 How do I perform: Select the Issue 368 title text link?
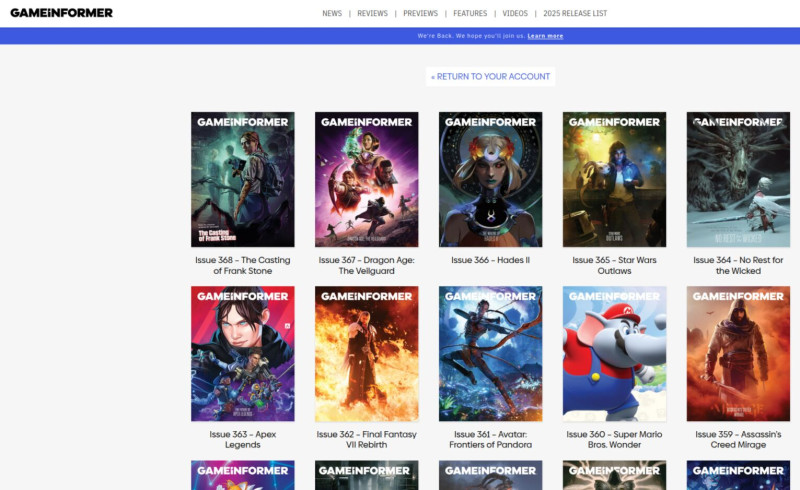pos(243,265)
